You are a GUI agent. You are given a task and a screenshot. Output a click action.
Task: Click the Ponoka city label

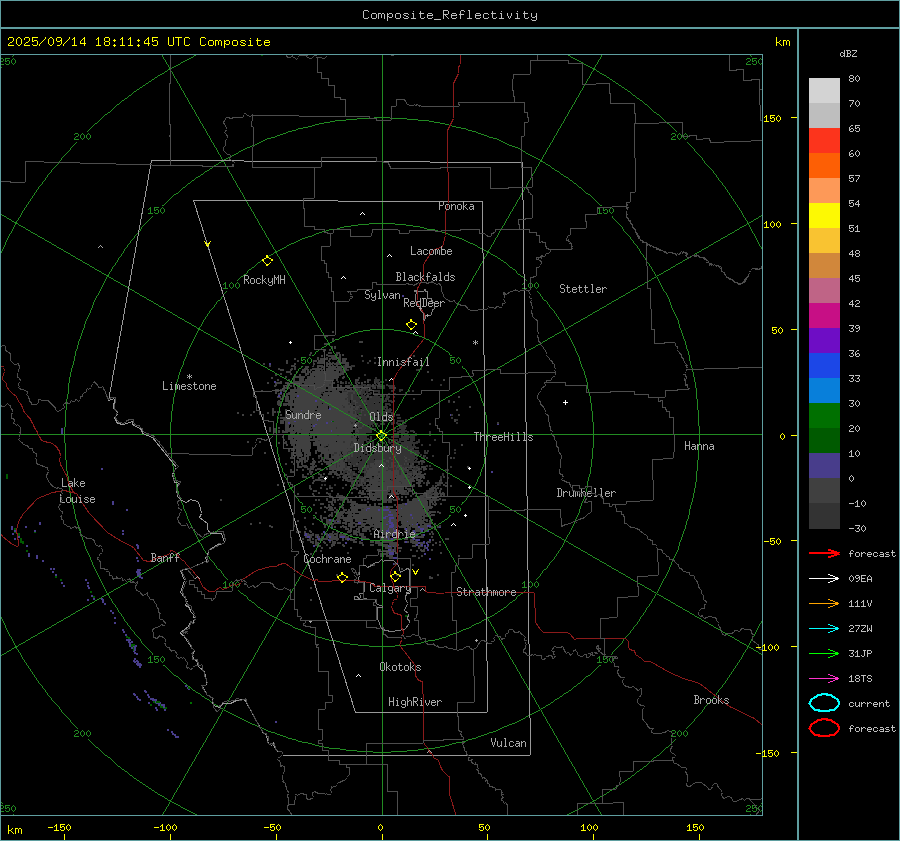pos(456,206)
